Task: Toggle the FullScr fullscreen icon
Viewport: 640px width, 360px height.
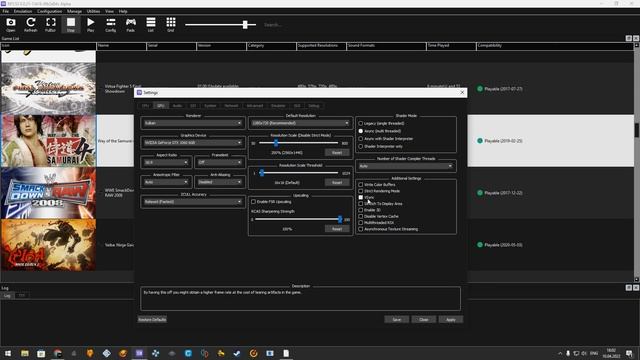Action: [51, 24]
